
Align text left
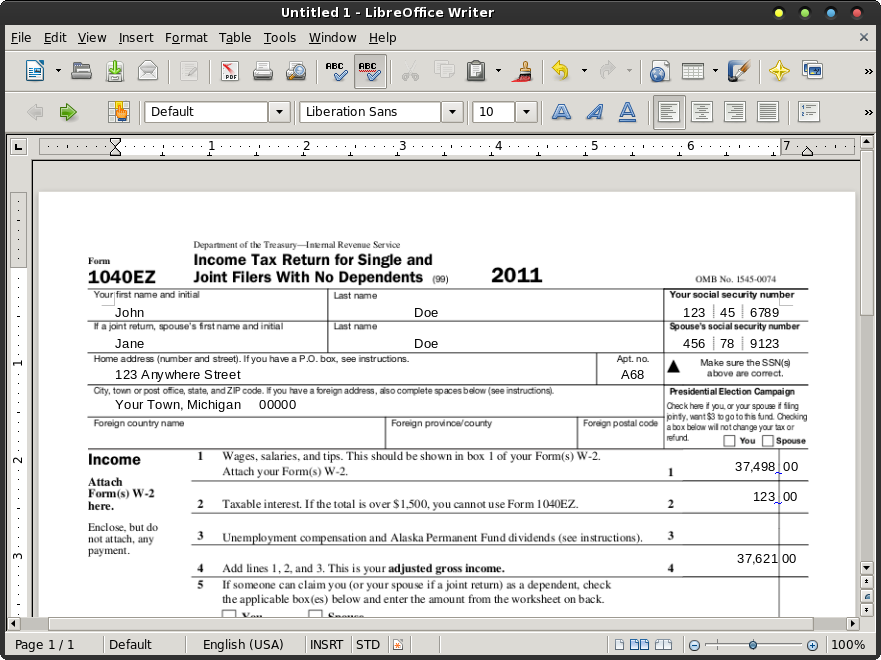[x=669, y=112]
